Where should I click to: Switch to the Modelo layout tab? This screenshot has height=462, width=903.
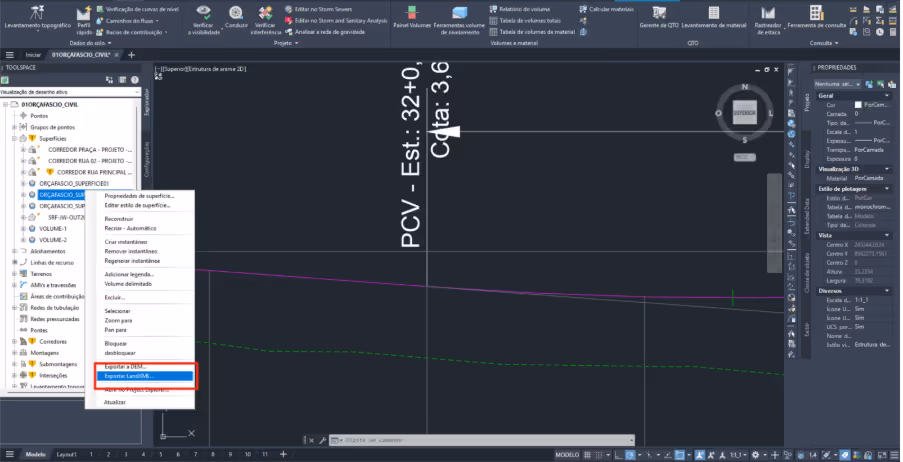[x=36, y=455]
